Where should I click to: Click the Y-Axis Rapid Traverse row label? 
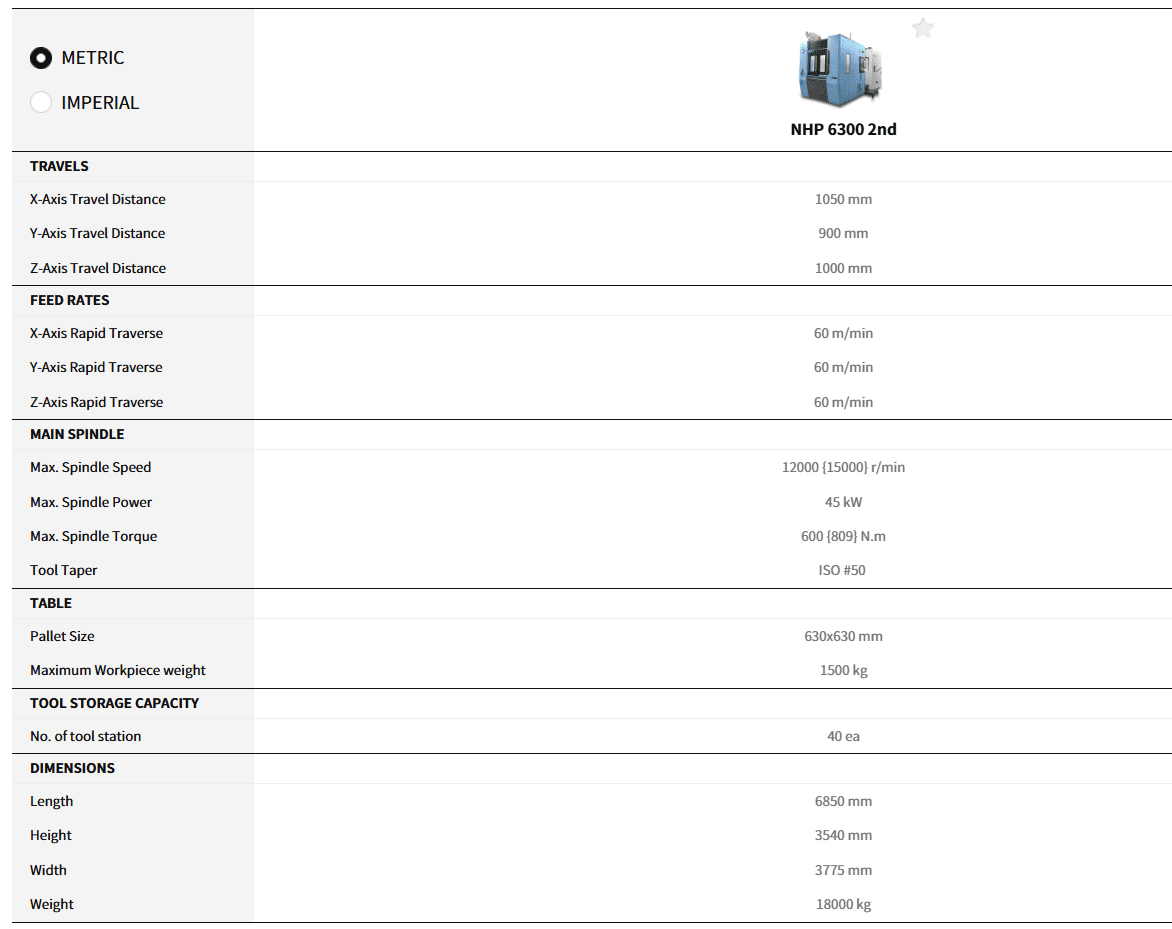coord(96,367)
